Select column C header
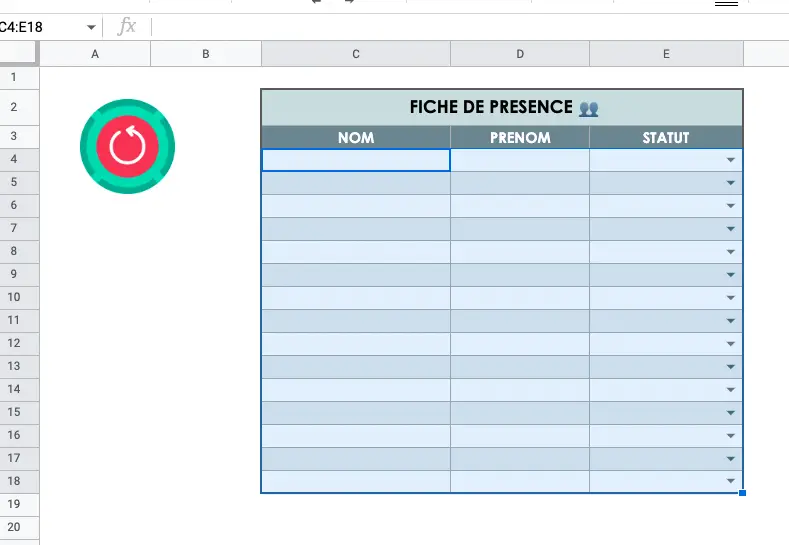This screenshot has height=545, width=789. coord(356,54)
